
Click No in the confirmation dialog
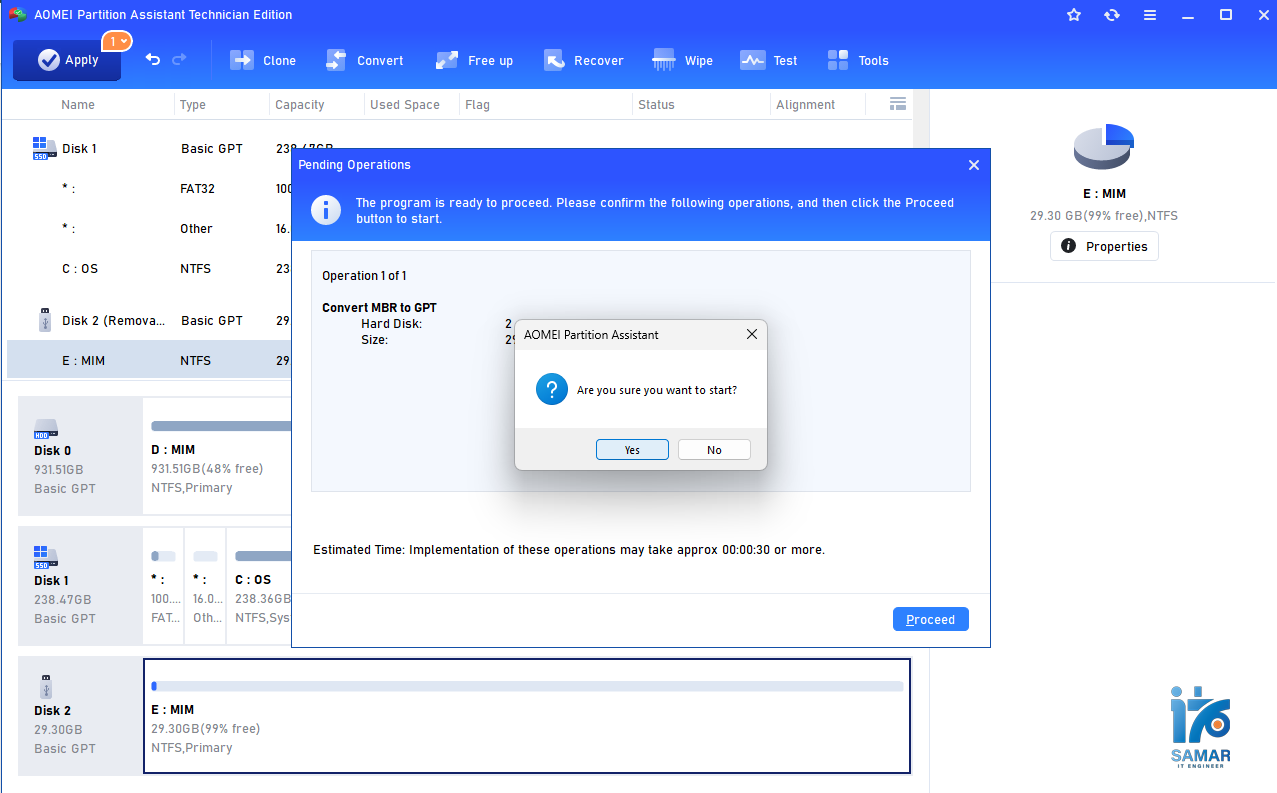coord(714,450)
